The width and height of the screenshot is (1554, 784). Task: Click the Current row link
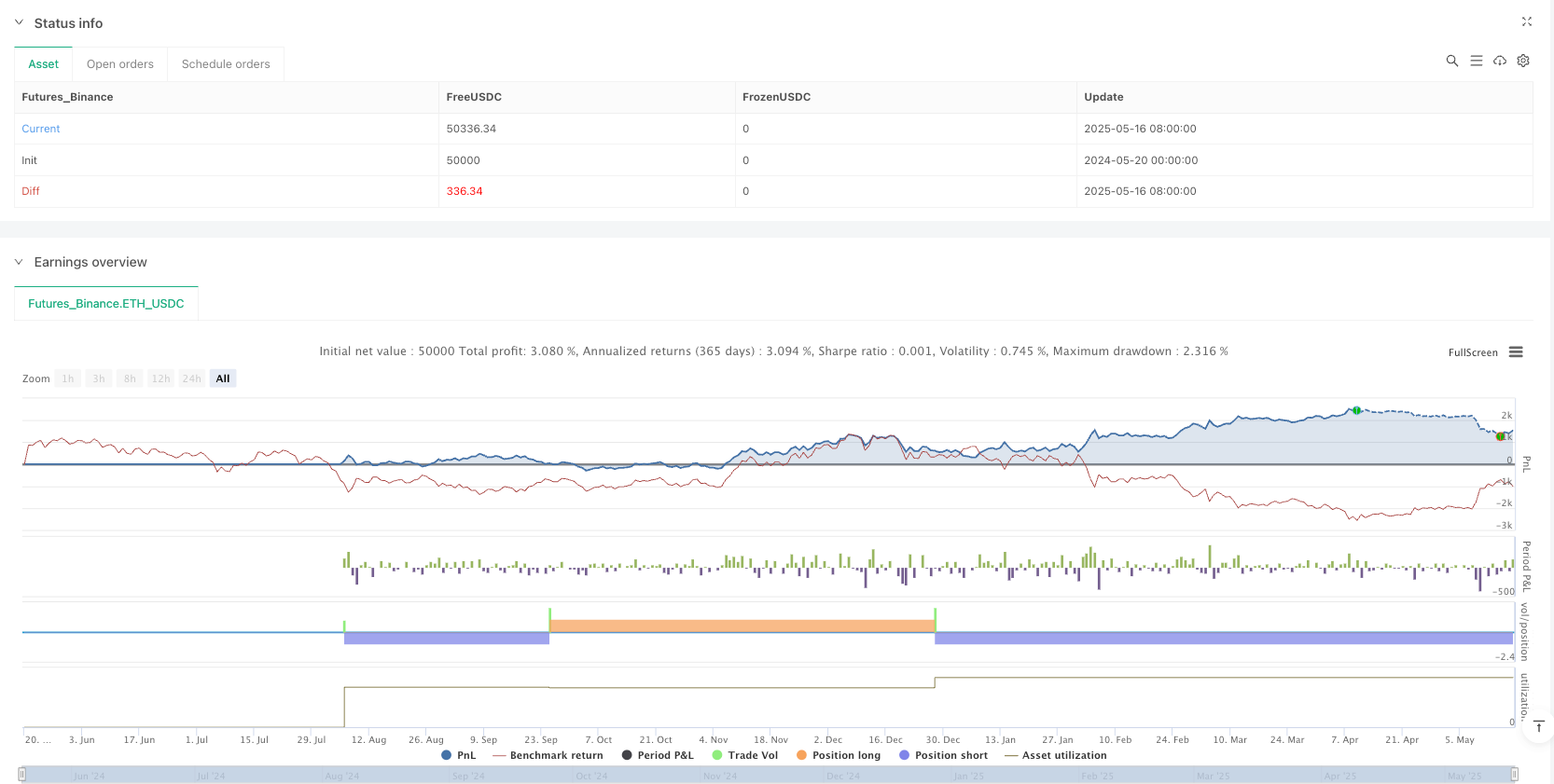(41, 129)
